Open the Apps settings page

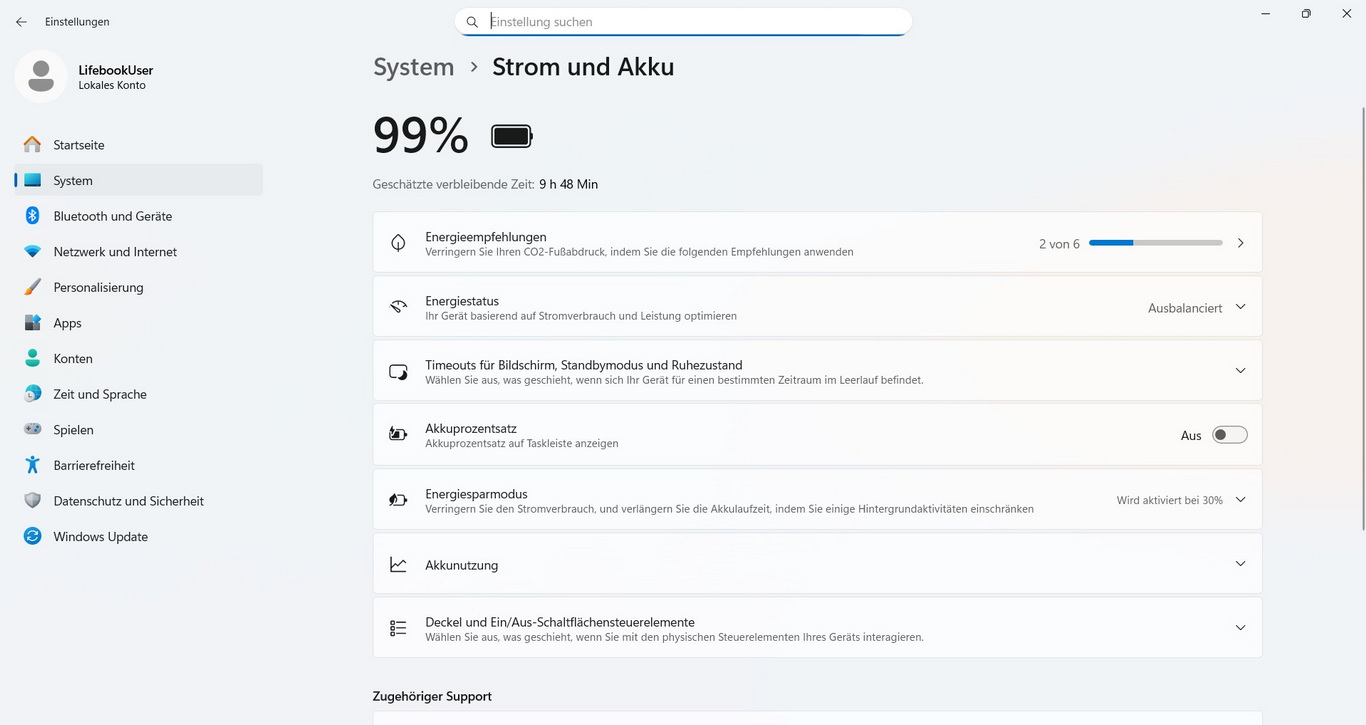click(x=67, y=323)
